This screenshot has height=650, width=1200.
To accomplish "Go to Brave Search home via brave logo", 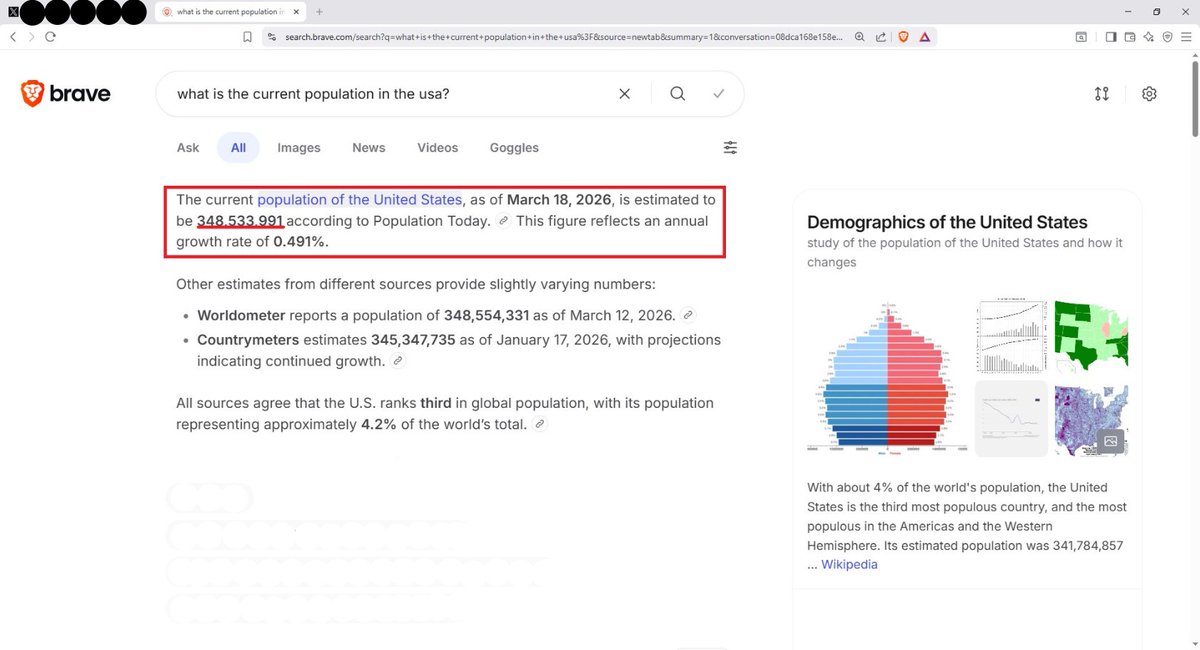I will click(66, 94).
